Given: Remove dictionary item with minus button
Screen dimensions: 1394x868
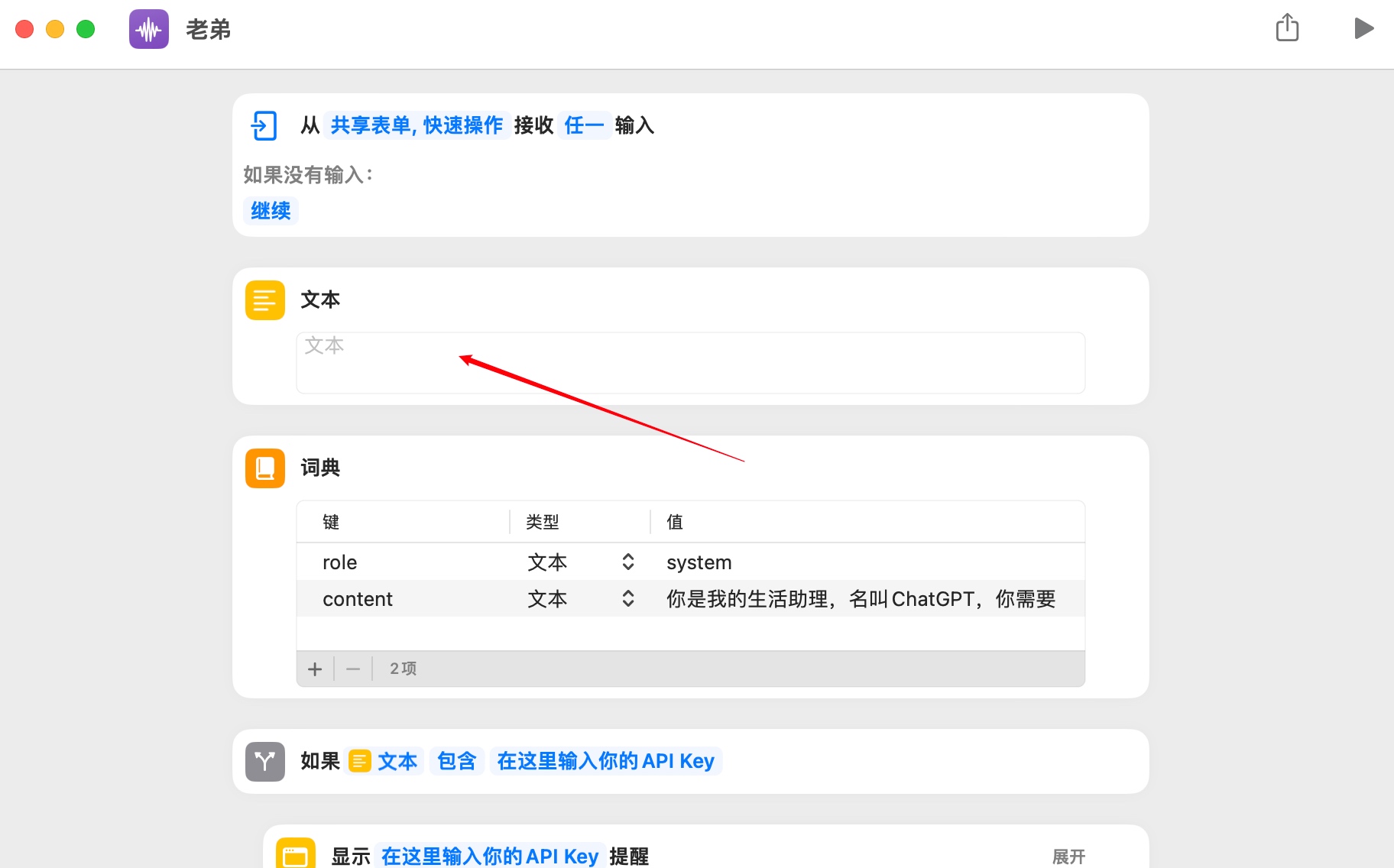Looking at the screenshot, I should (x=353, y=669).
